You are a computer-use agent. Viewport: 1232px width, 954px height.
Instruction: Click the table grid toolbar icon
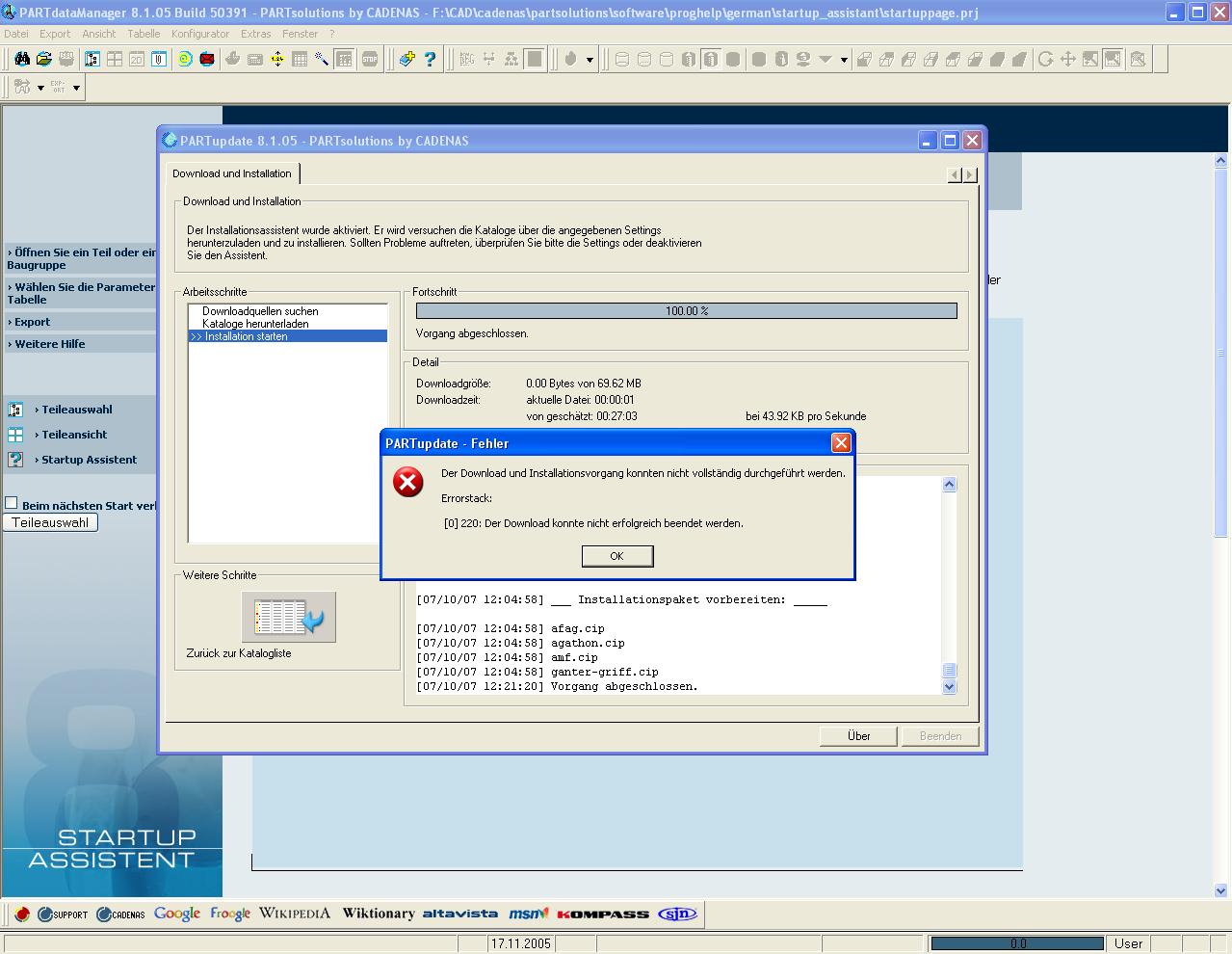coord(300,60)
